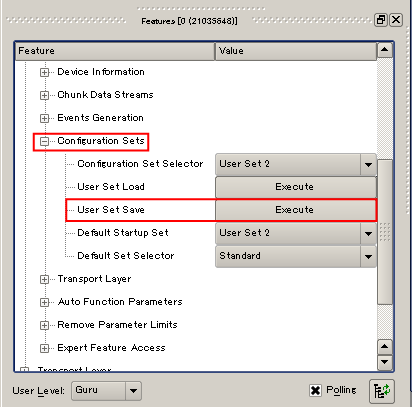Expand the Chunk Data Streams node
This screenshot has height=407, width=412.
[44, 95]
